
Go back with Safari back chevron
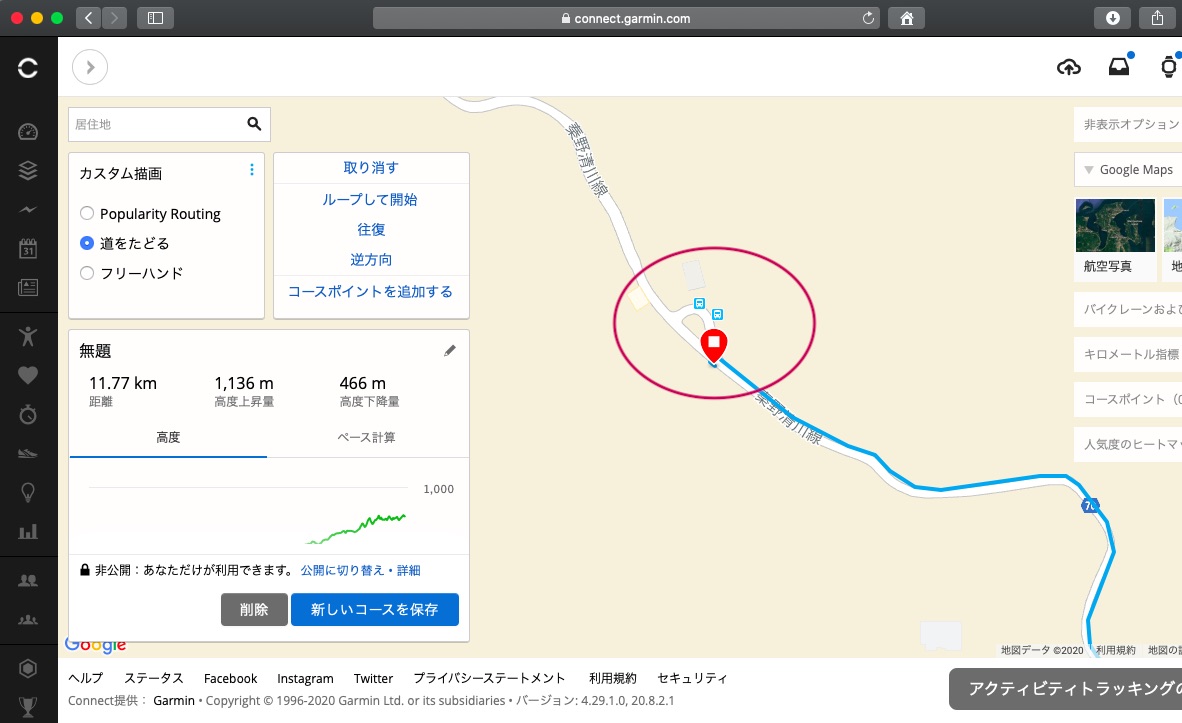(x=88, y=18)
